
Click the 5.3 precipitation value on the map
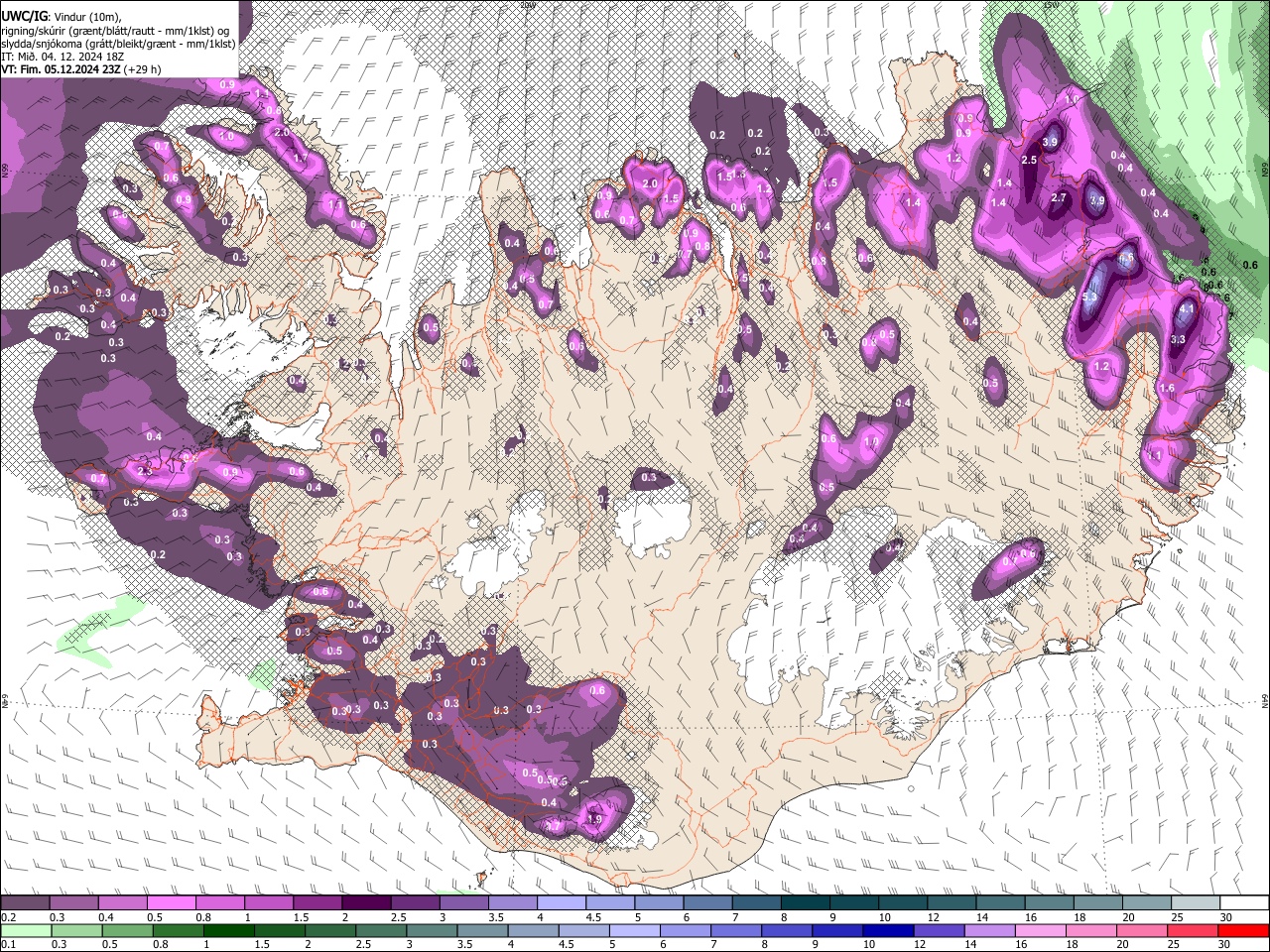[1088, 297]
